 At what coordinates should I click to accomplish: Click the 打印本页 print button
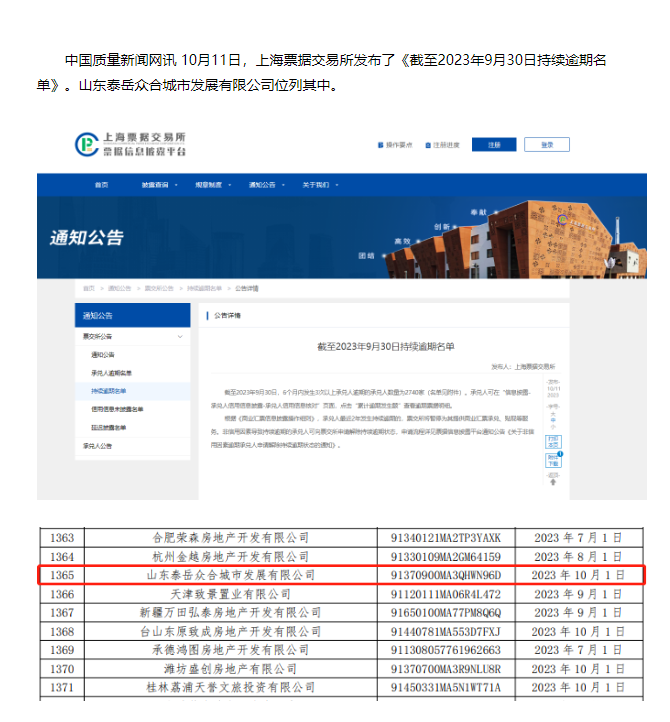(553, 442)
